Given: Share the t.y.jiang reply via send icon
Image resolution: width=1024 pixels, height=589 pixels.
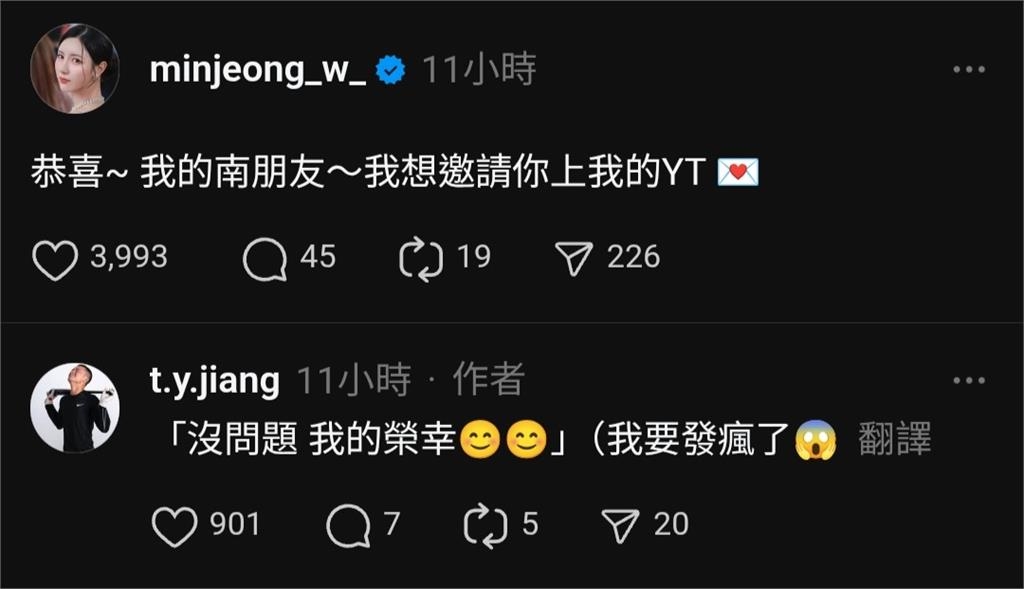Looking at the screenshot, I should point(620,526).
